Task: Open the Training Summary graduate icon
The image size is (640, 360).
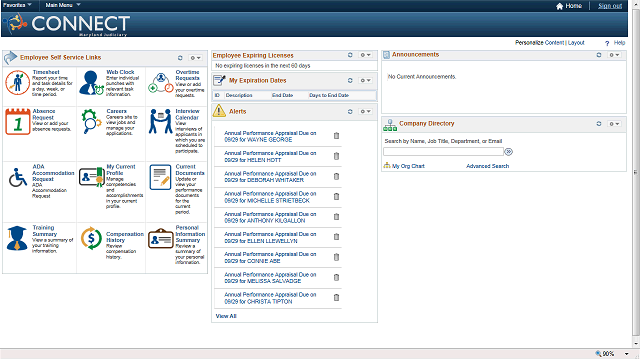Action: pyautogui.click(x=17, y=238)
